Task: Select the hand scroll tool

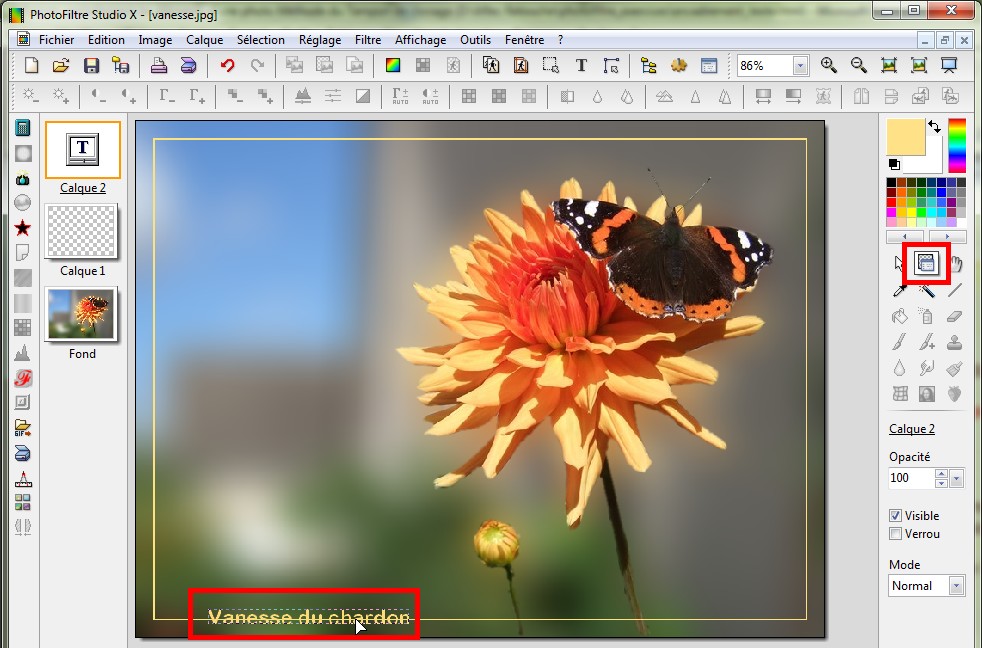Action: click(x=957, y=264)
